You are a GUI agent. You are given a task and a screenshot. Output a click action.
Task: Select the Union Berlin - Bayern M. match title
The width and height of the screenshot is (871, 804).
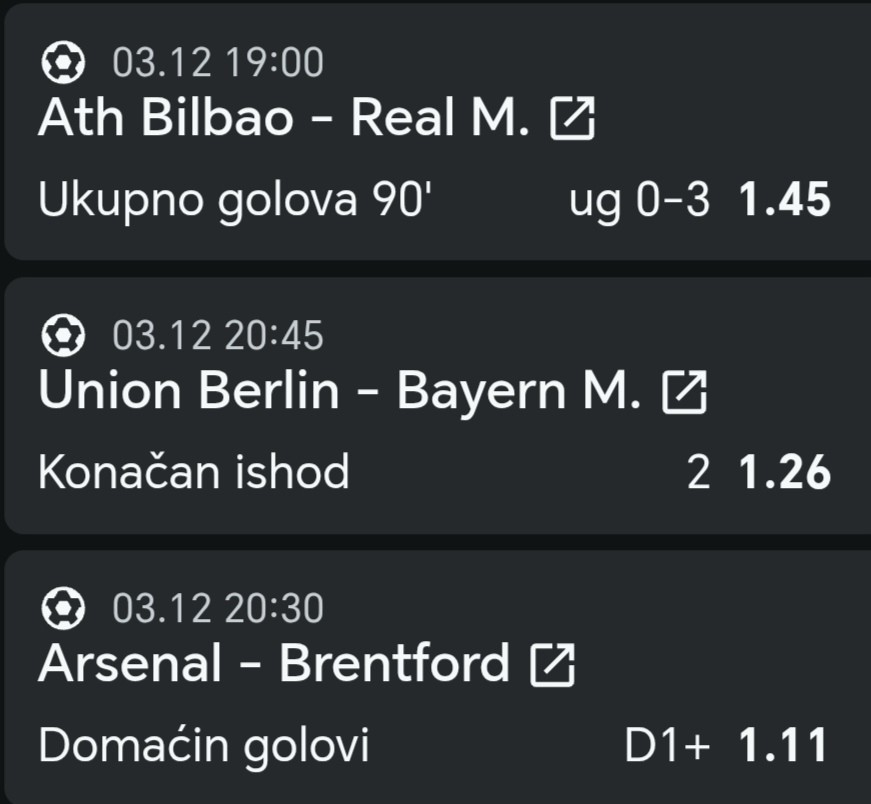[339, 392]
